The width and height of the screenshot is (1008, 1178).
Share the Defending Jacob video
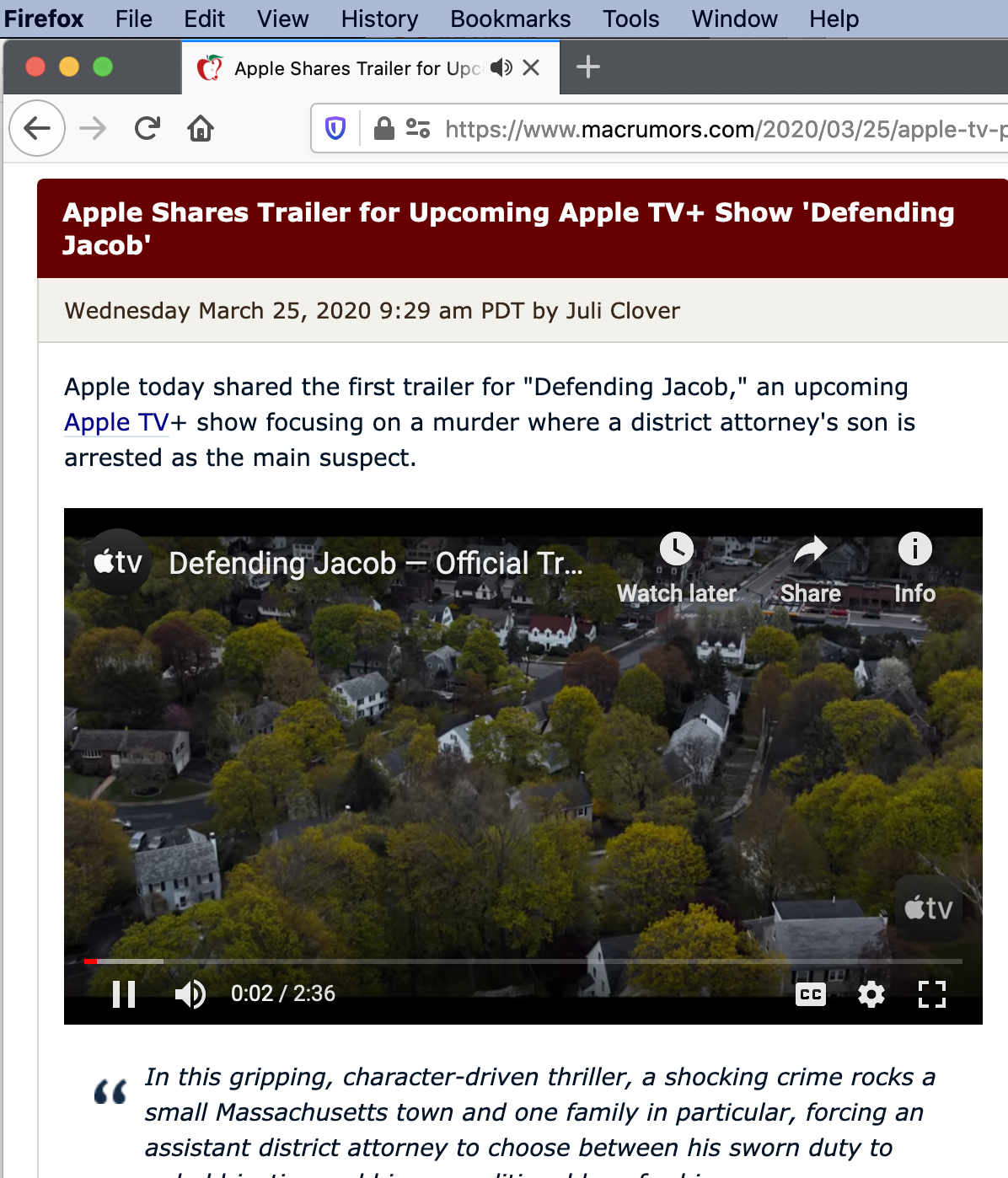pos(811,569)
